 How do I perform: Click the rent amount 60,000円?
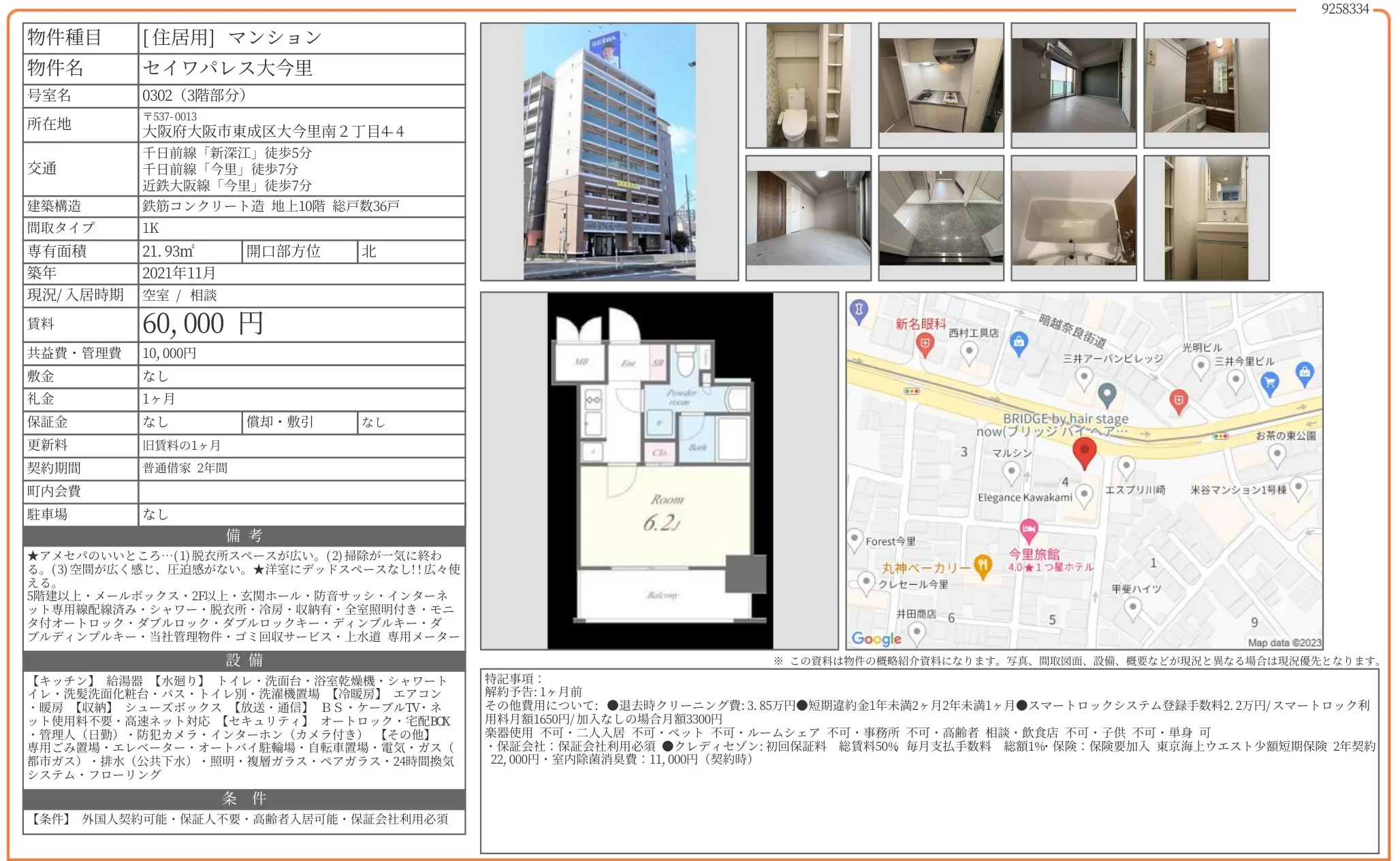(x=203, y=324)
